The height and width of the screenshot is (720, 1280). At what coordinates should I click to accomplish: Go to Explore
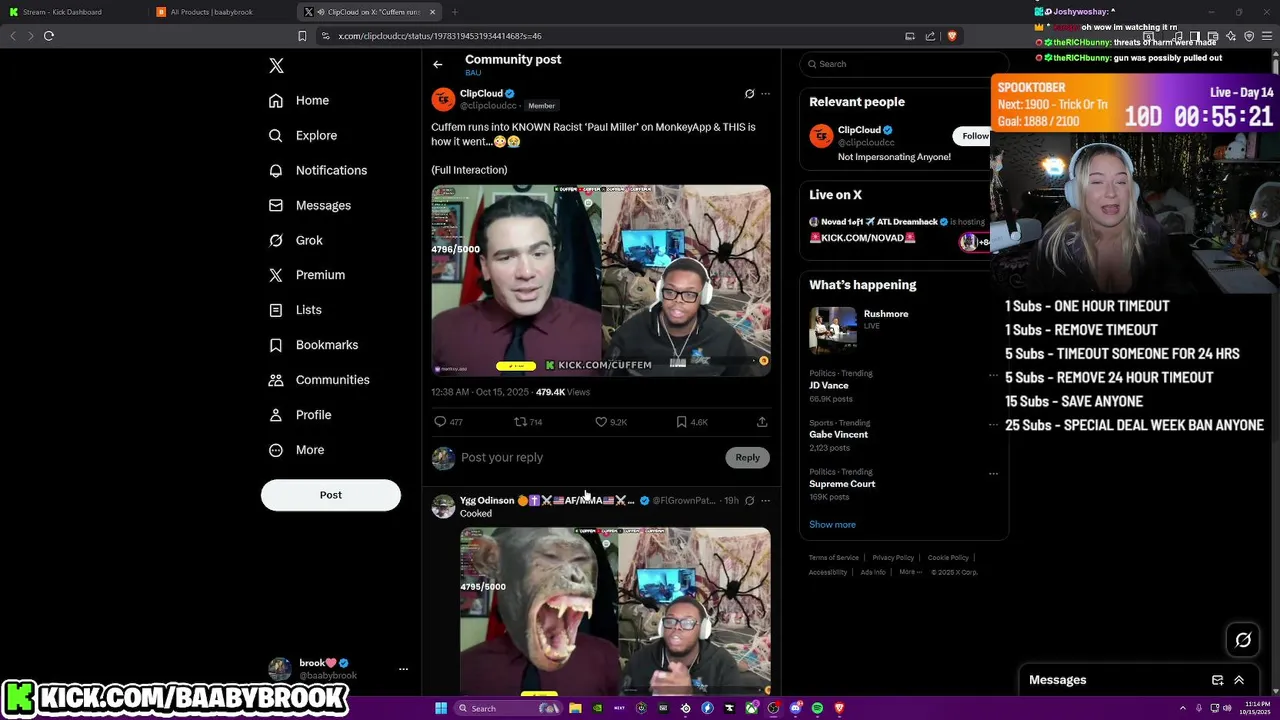(x=303, y=135)
